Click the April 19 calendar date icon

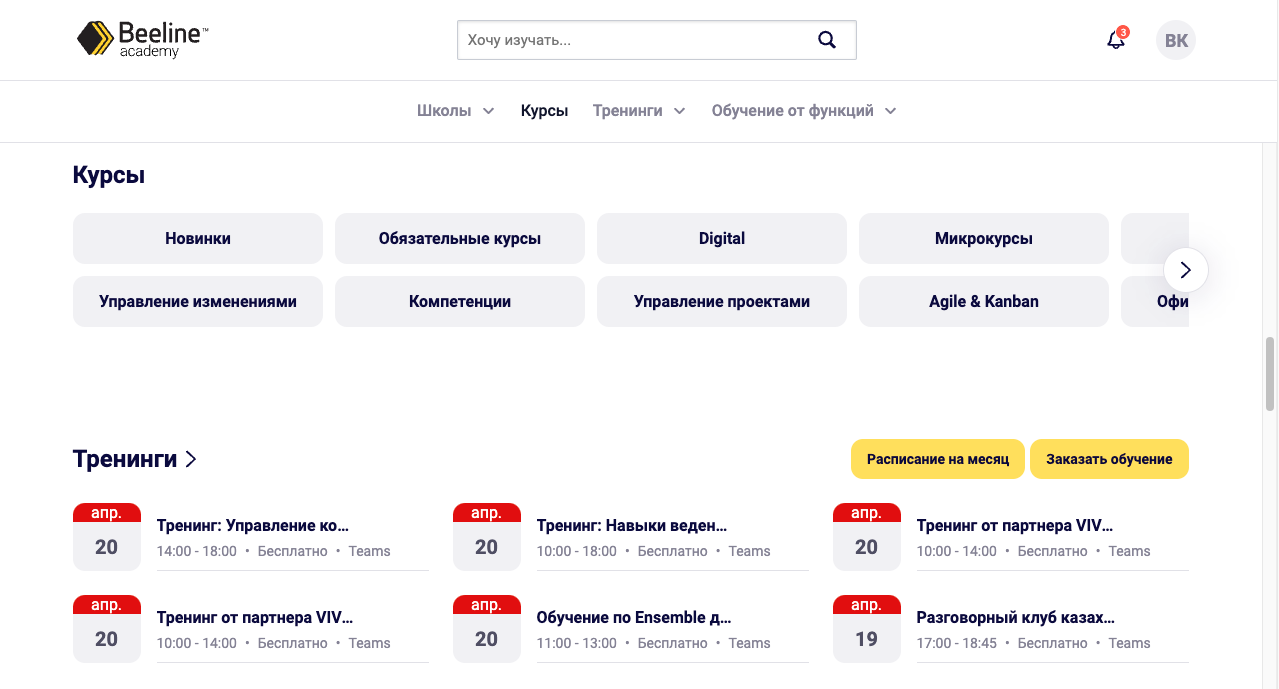[866, 629]
